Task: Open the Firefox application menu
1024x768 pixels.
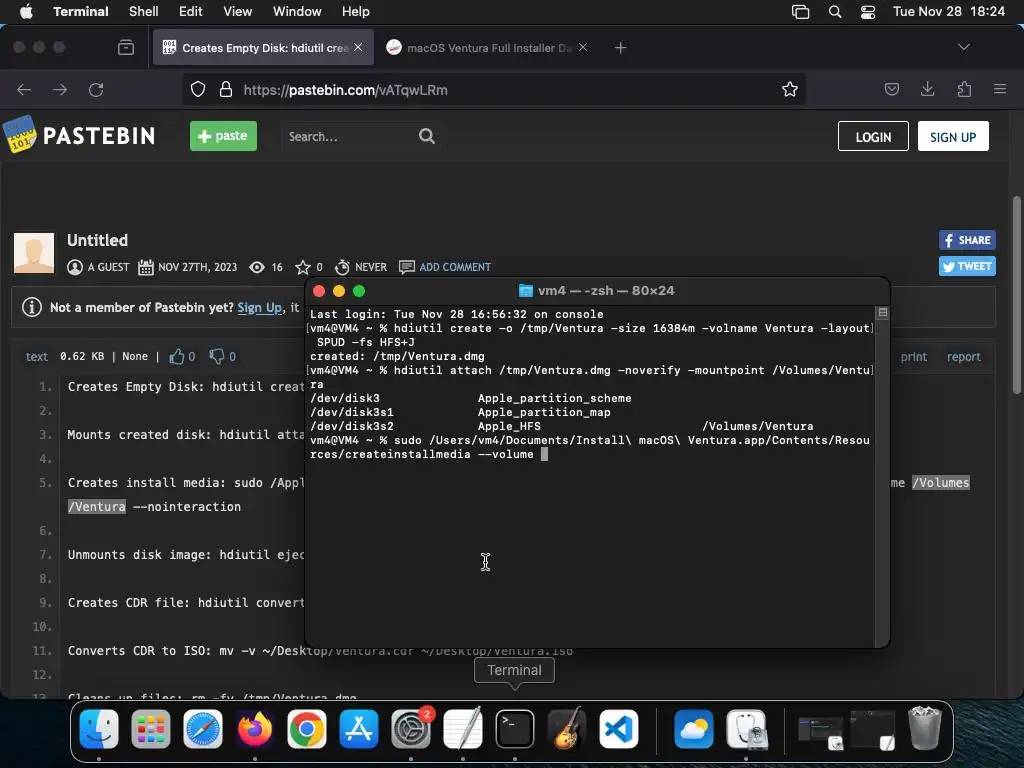Action: pyautogui.click(x=1000, y=89)
